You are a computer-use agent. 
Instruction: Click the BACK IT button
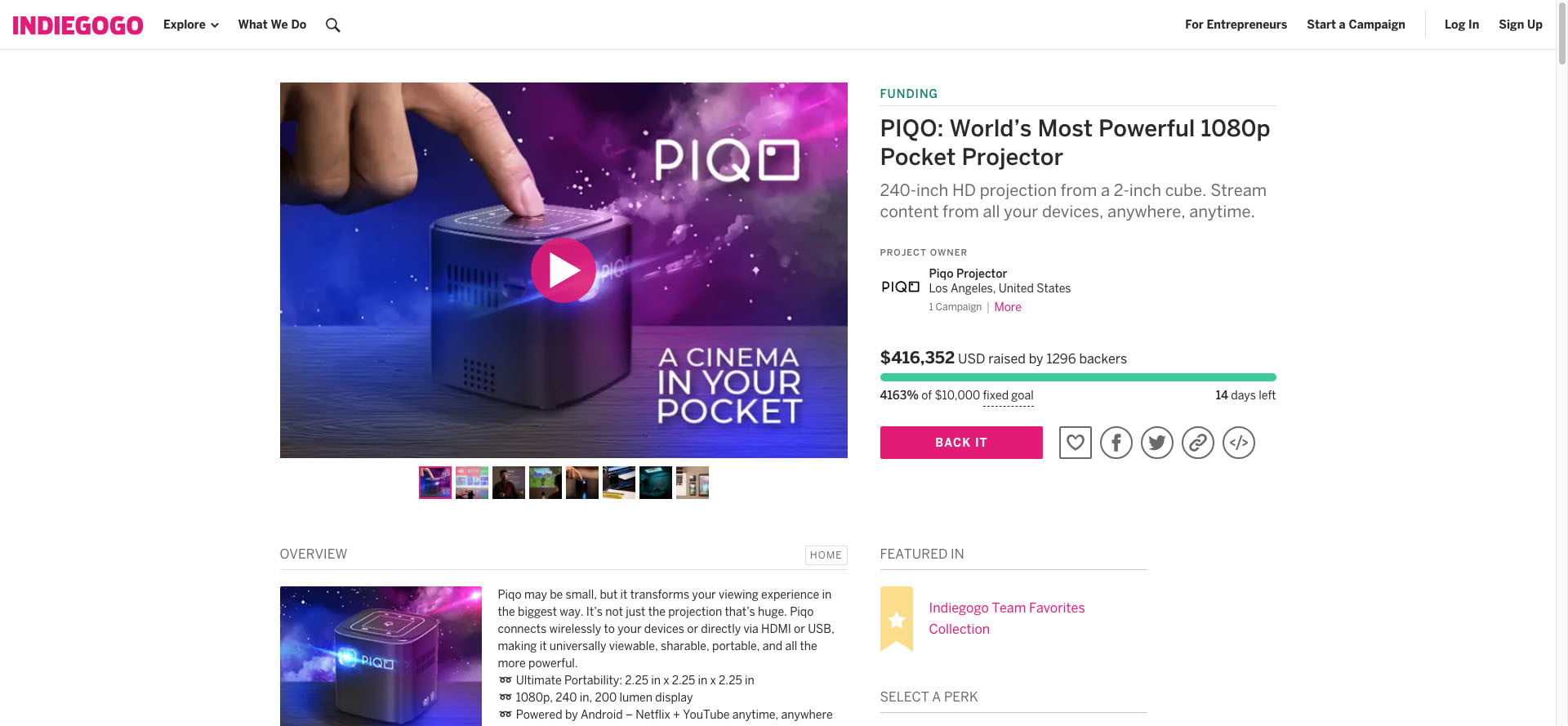click(x=961, y=443)
